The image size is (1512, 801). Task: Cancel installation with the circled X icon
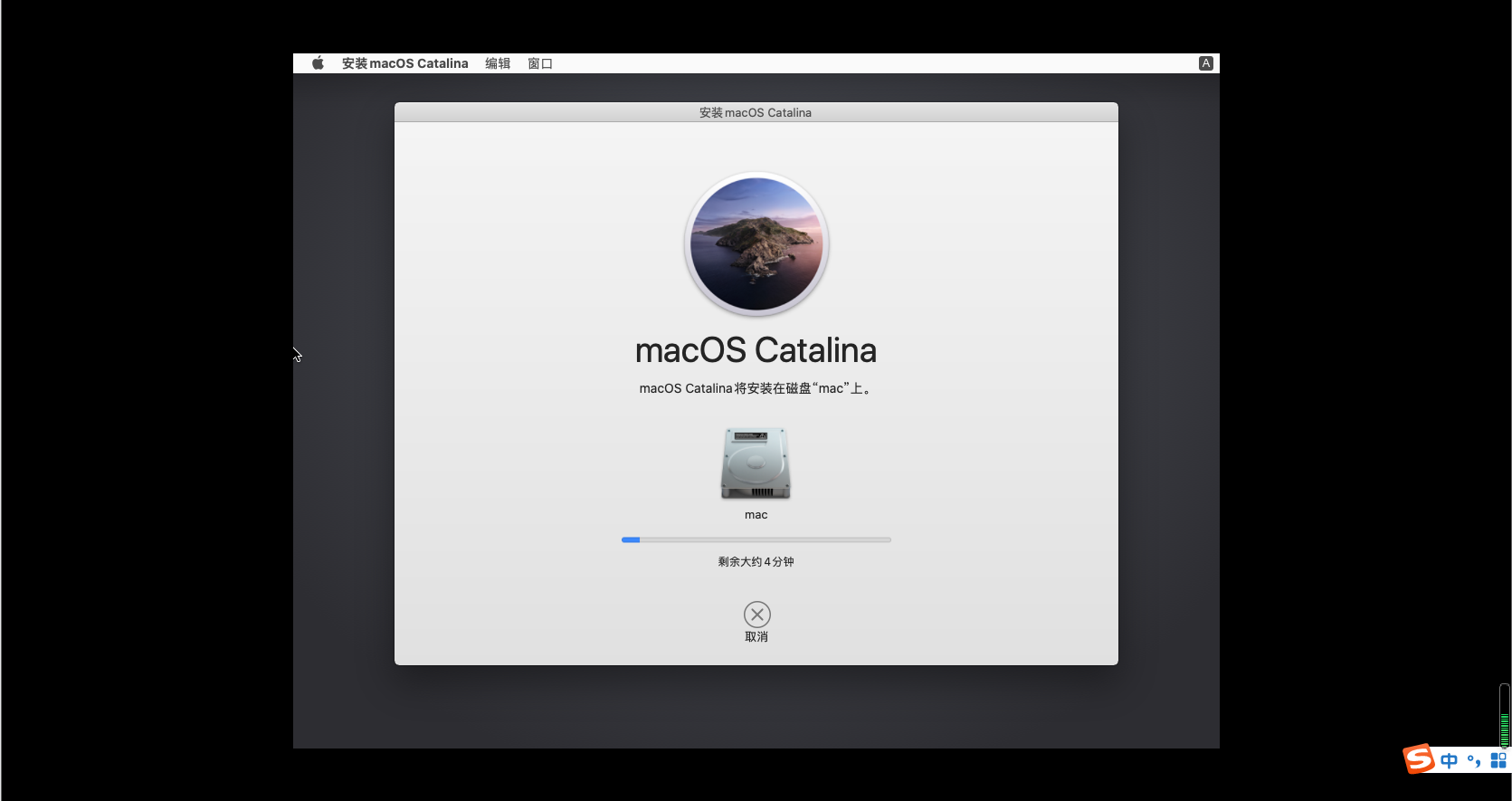[757, 615]
